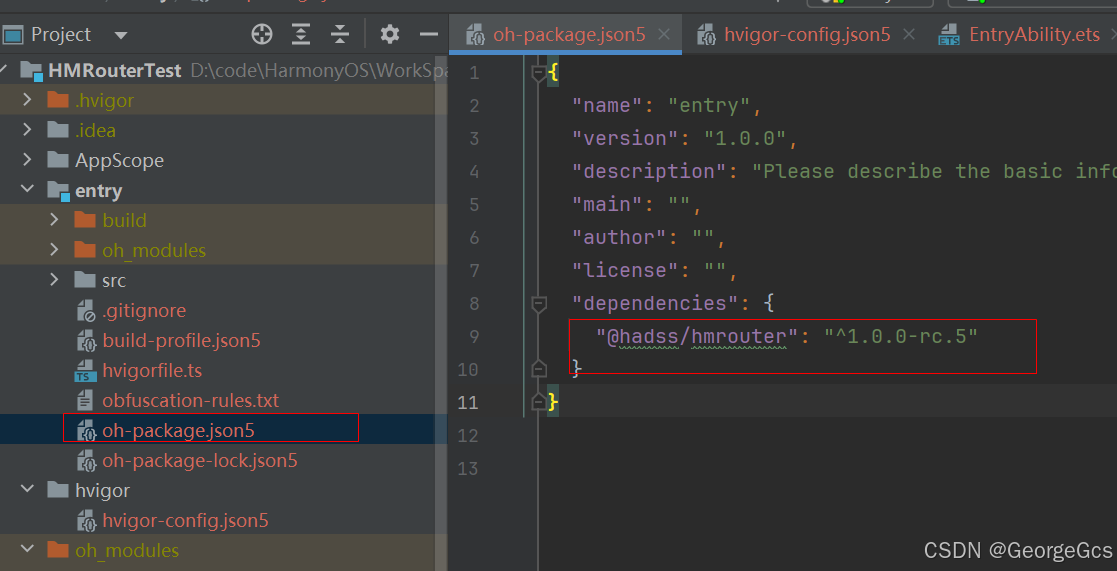Collapse all items in Project panel
This screenshot has height=571, width=1117.
click(340, 34)
